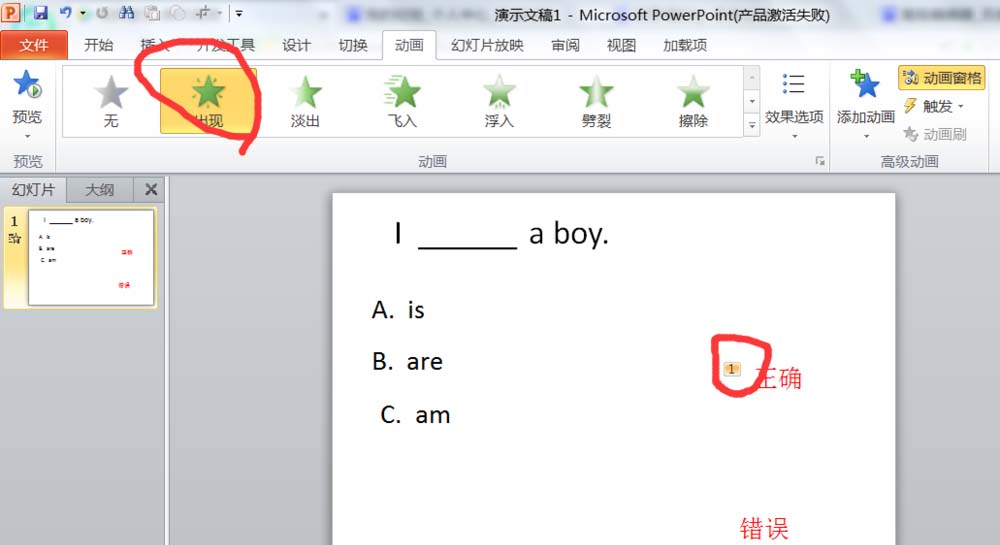1000x545 pixels.
Task: Open the undo history dropdown arrow
Action: 83,13
